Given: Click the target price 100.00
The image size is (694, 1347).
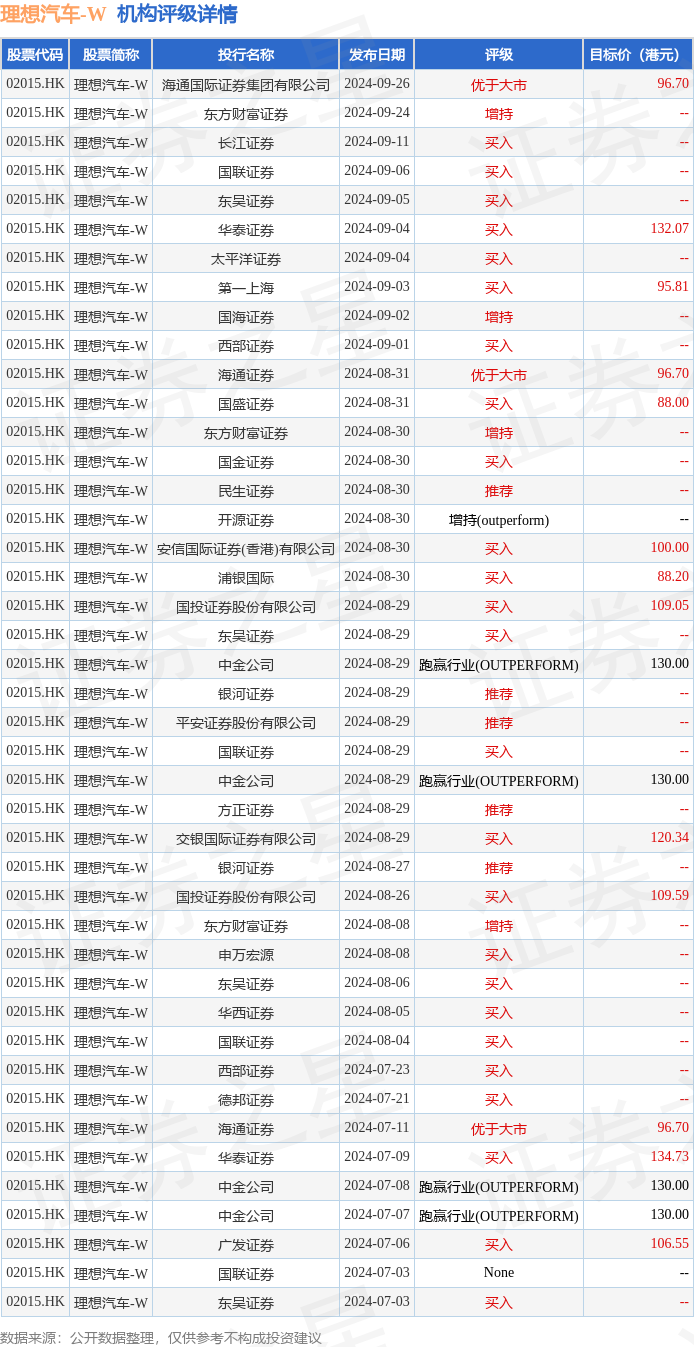Looking at the screenshot, I should coord(670,548).
